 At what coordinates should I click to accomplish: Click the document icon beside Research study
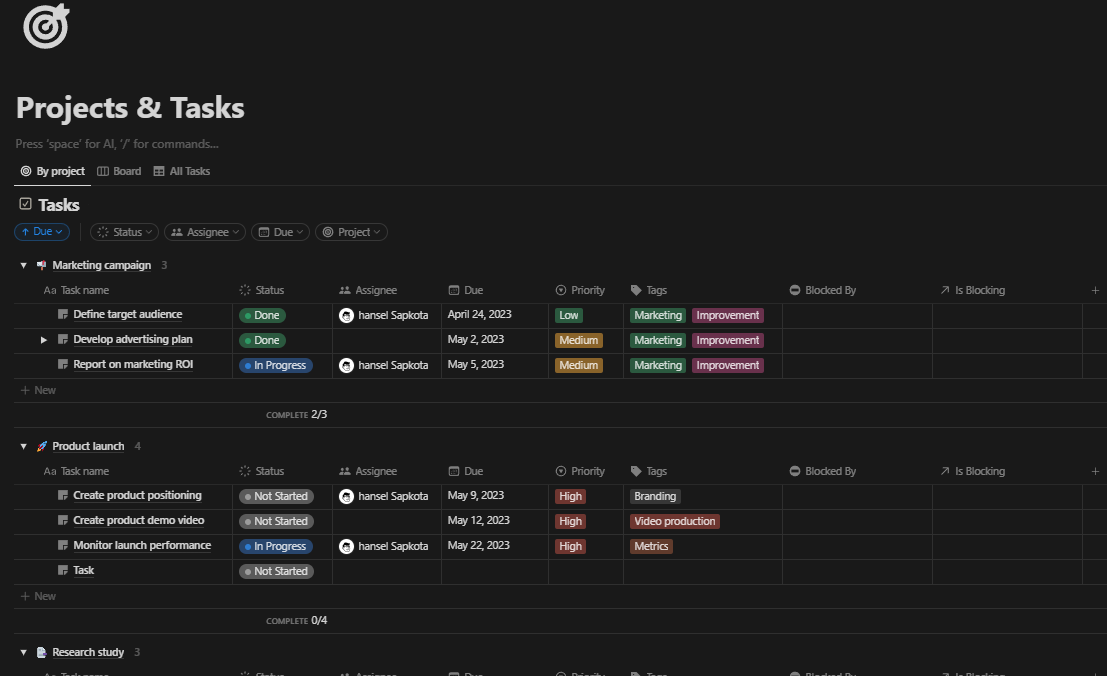point(41,651)
